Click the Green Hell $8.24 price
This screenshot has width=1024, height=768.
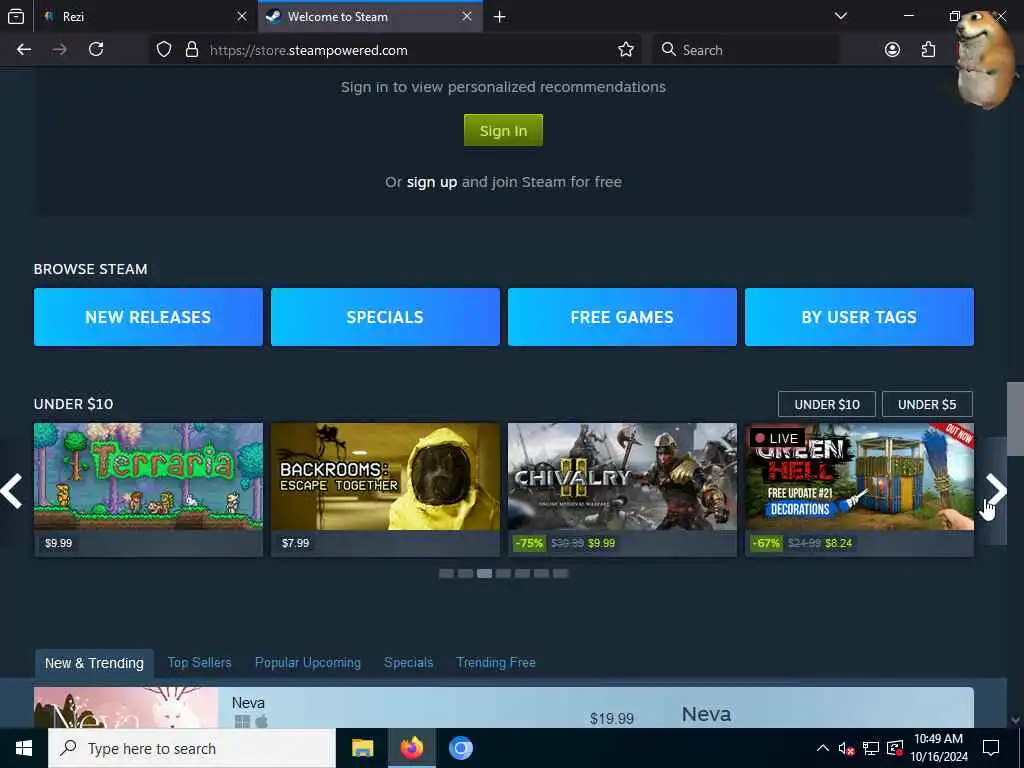point(839,543)
